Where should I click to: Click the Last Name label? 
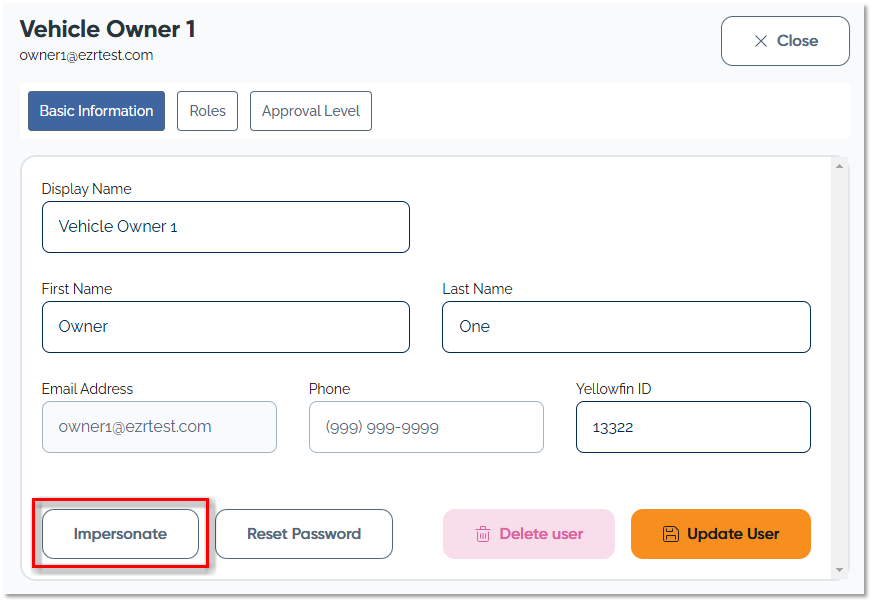[477, 289]
